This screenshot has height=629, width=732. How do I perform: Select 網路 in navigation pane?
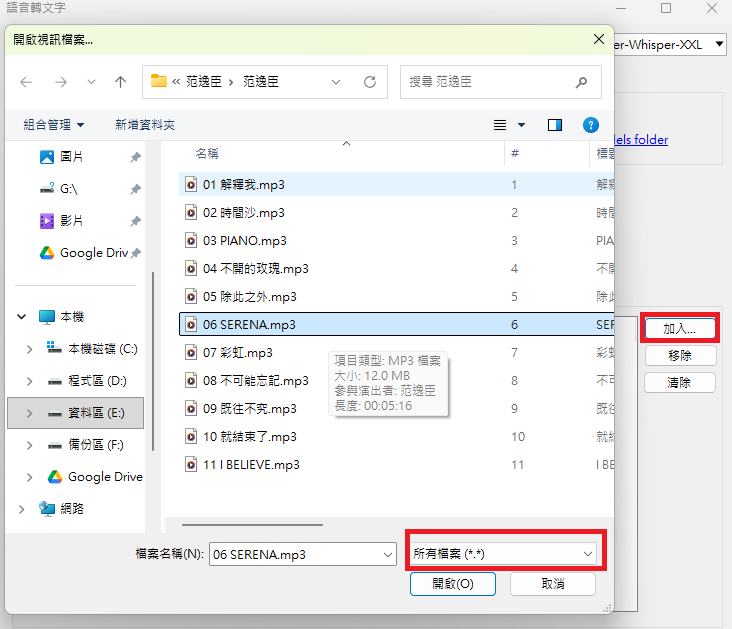[x=72, y=509]
